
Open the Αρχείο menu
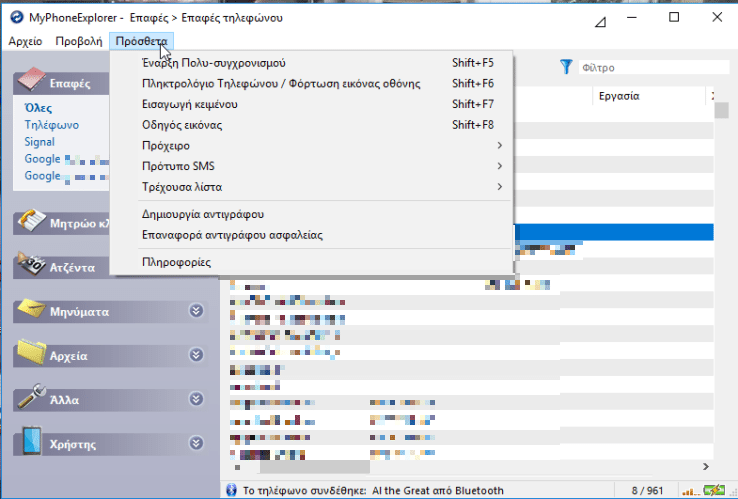[x=25, y=41]
